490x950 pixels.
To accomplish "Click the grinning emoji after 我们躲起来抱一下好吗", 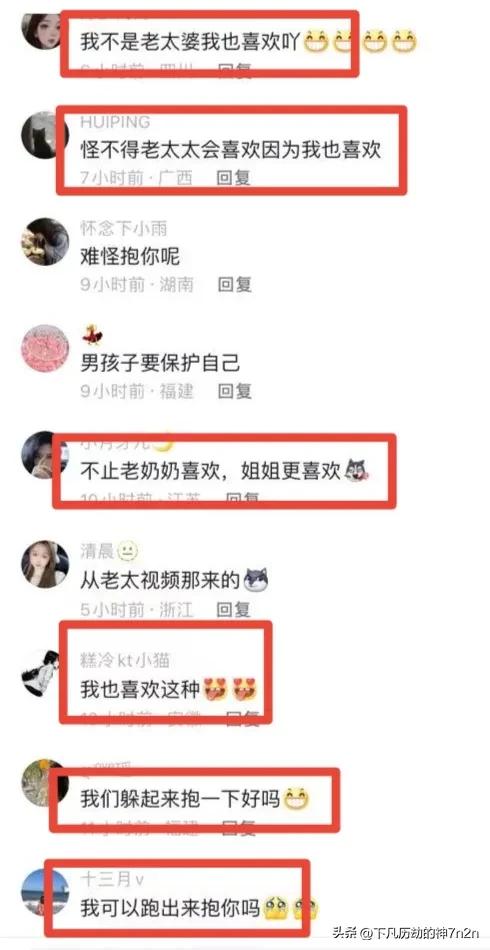I will click(296, 799).
